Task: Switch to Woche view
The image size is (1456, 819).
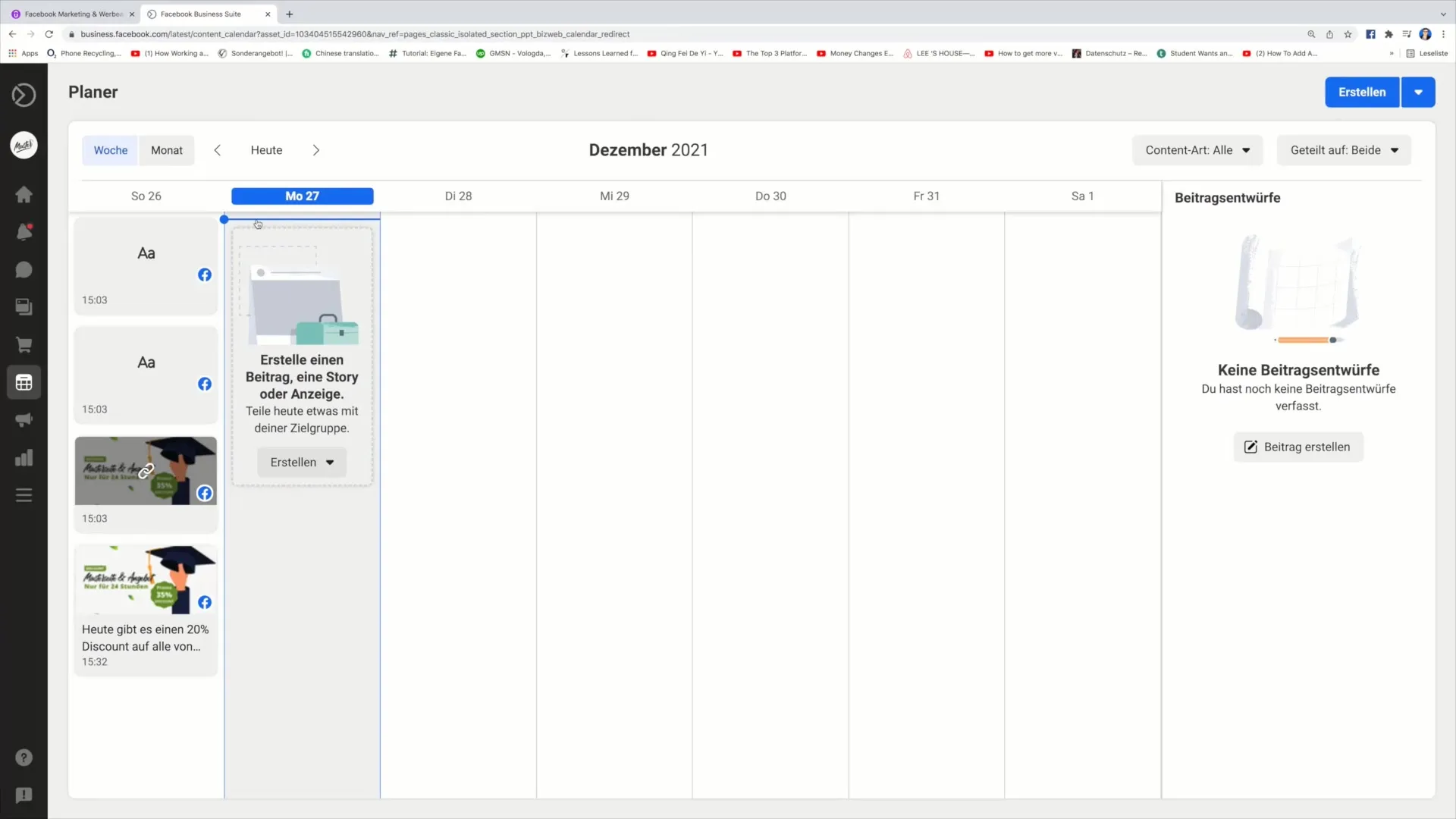Action: [x=111, y=150]
